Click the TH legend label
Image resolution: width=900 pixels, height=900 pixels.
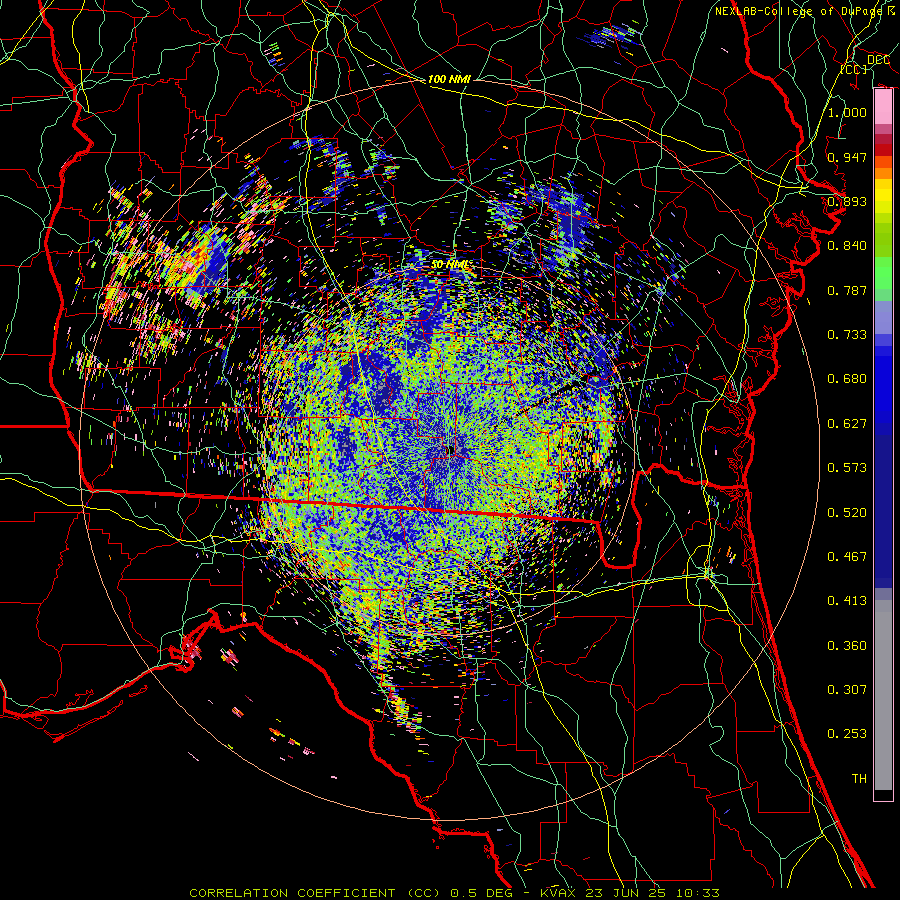tap(859, 779)
